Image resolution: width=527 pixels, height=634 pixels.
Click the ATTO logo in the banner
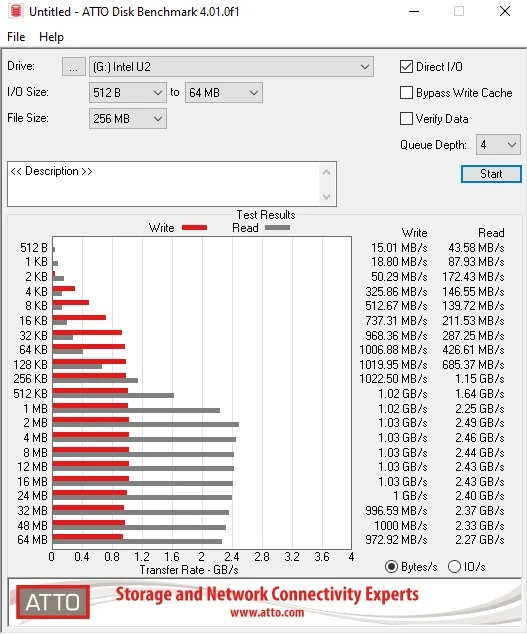53,602
